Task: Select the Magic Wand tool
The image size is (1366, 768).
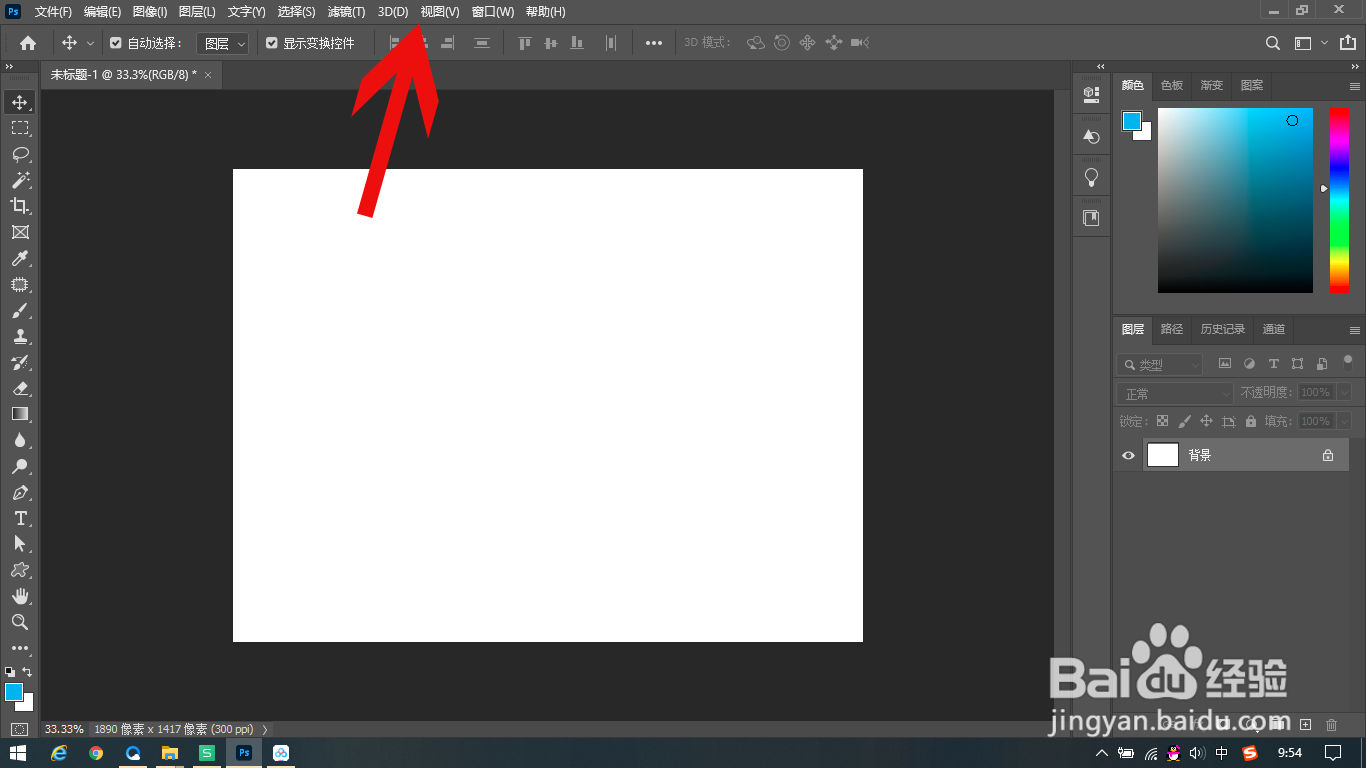Action: 20,180
